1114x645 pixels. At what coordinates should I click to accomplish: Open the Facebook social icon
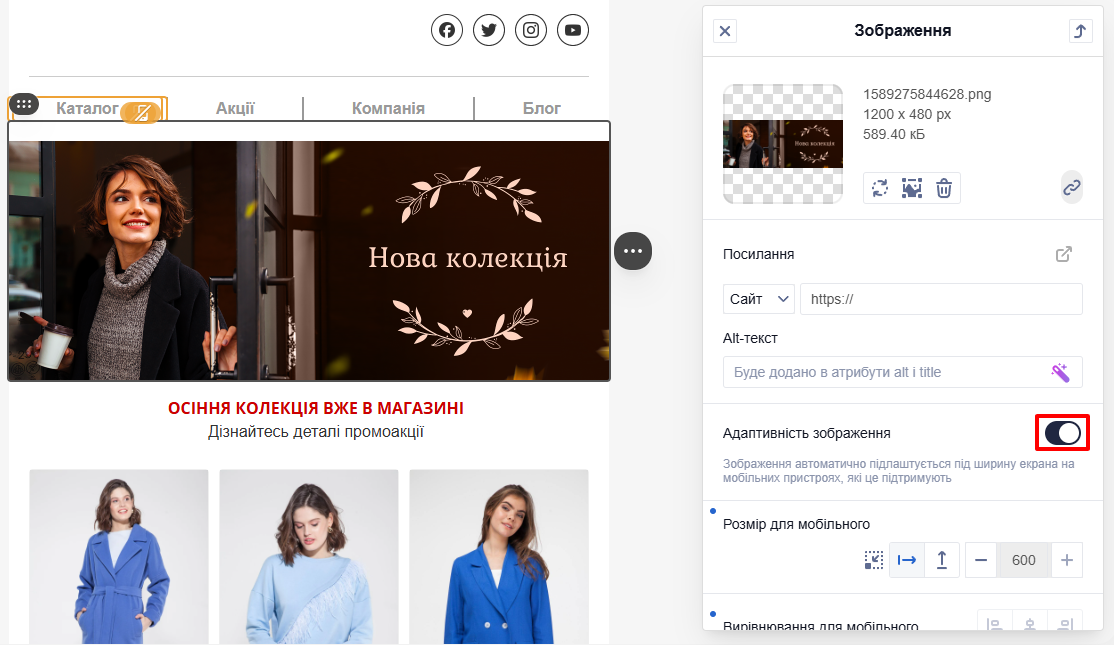coord(447,30)
